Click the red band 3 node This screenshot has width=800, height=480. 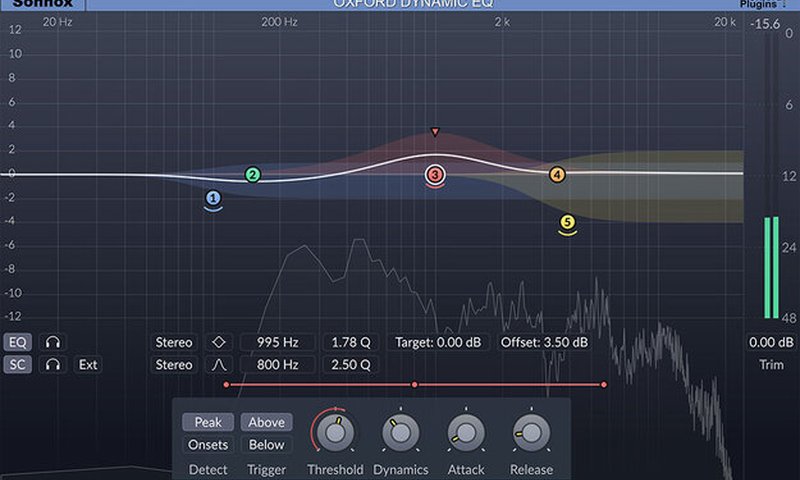(x=434, y=175)
